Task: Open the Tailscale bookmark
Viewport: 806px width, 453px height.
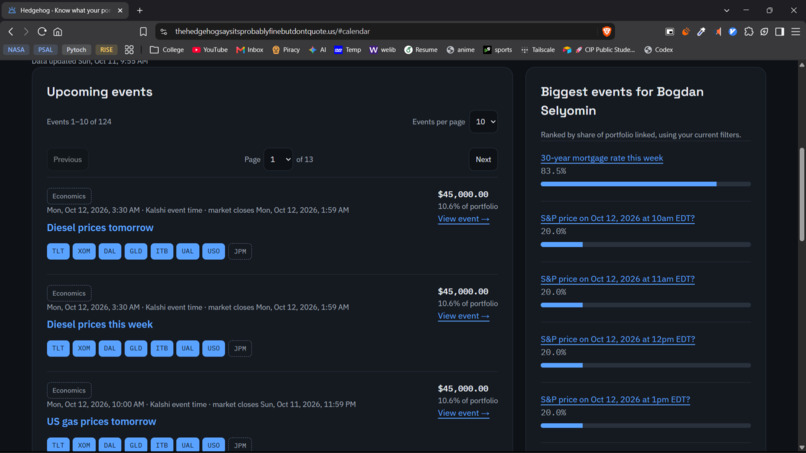Action: point(538,50)
